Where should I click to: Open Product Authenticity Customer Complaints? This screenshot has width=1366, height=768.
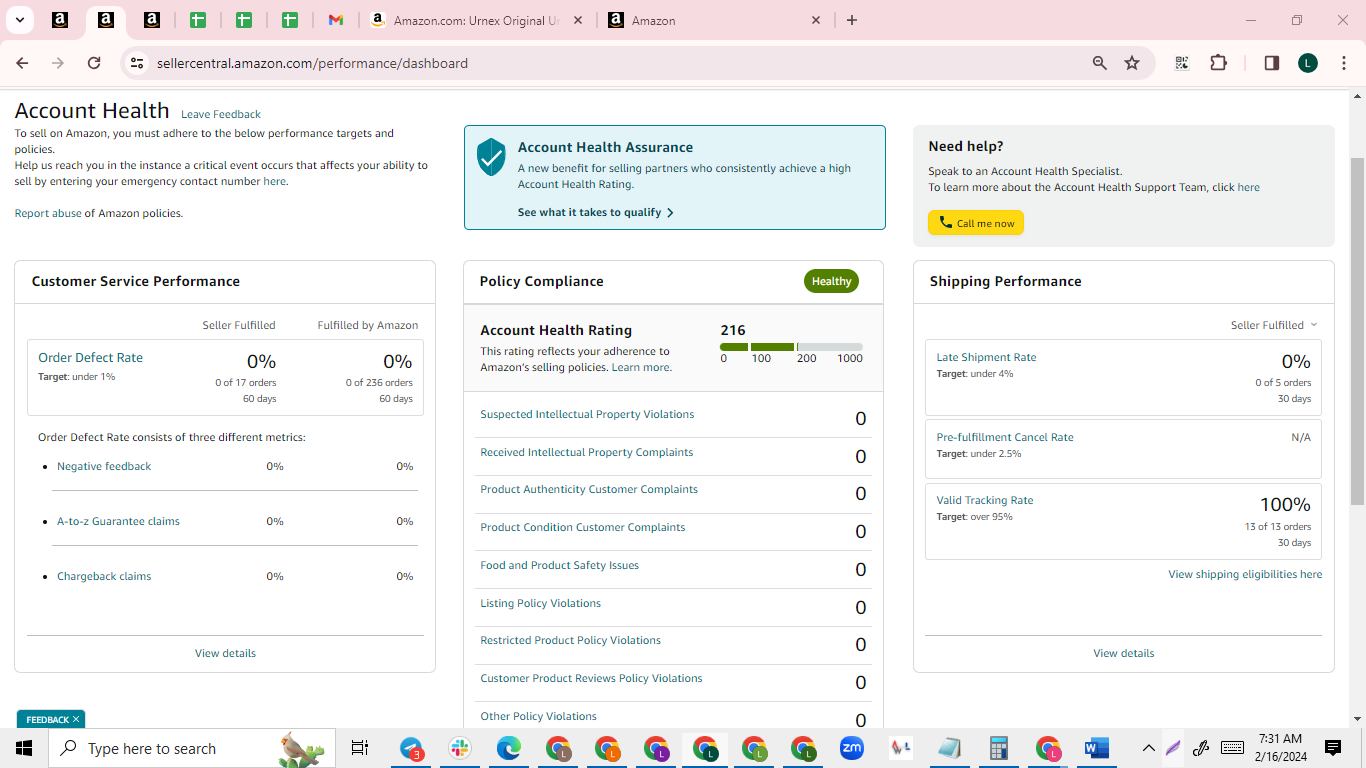click(589, 489)
